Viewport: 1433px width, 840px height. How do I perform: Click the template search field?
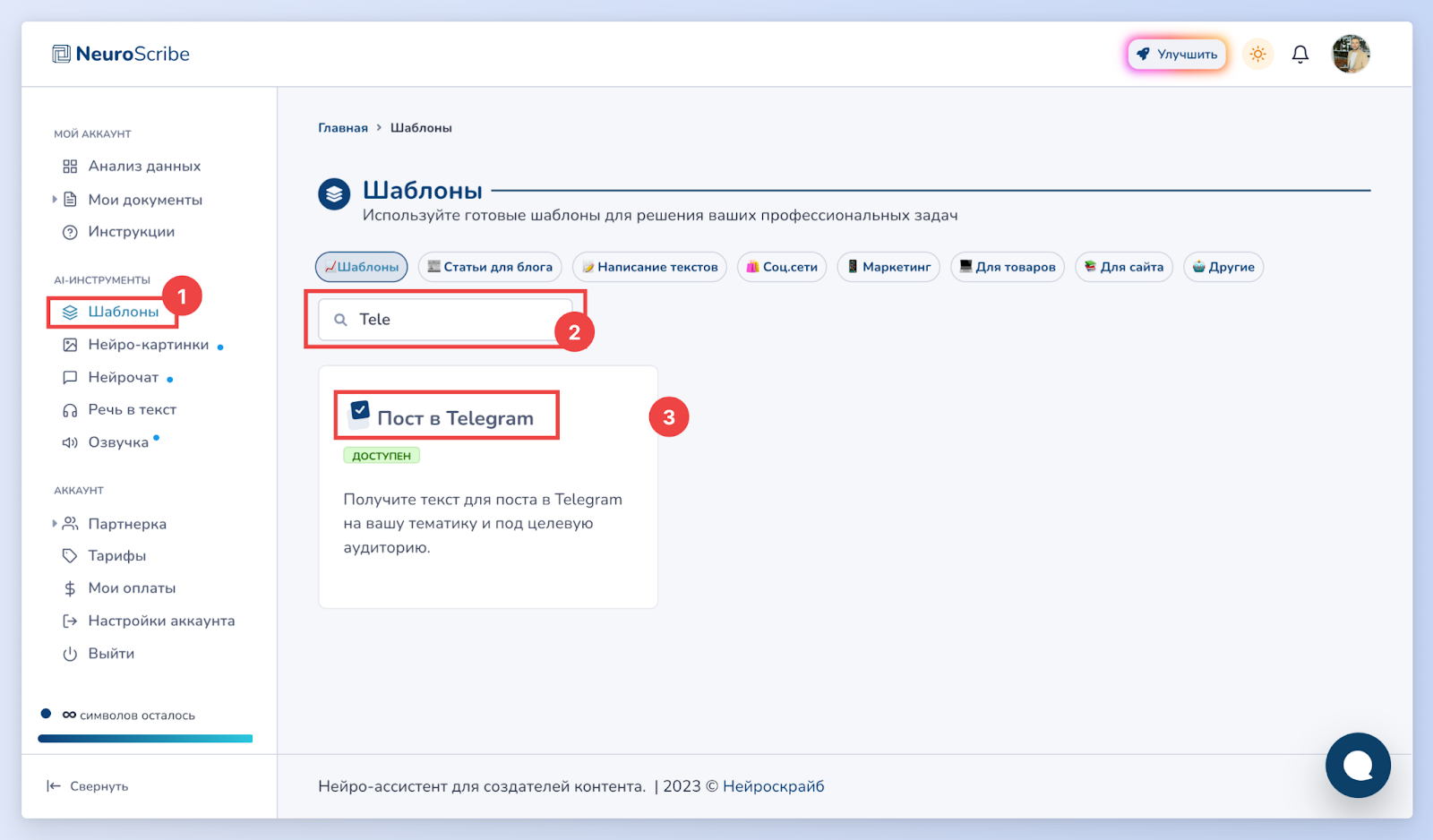[x=445, y=320]
